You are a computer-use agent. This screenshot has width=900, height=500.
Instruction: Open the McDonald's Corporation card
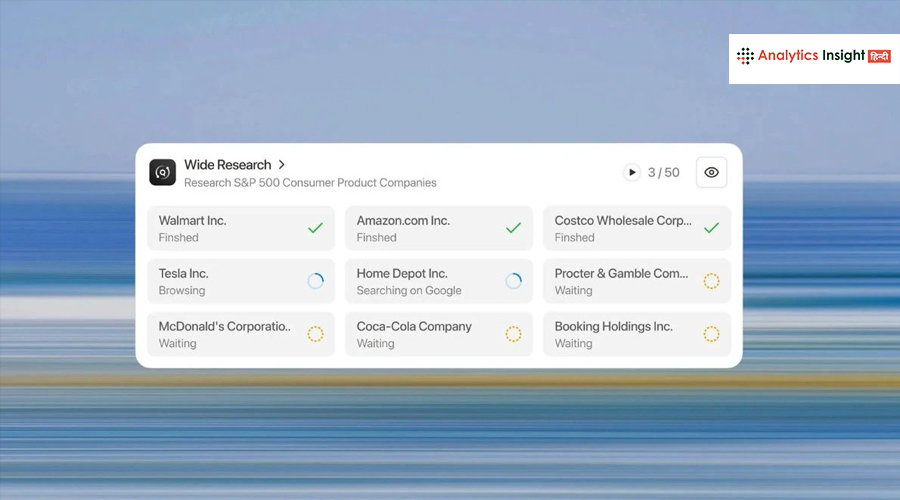241,334
